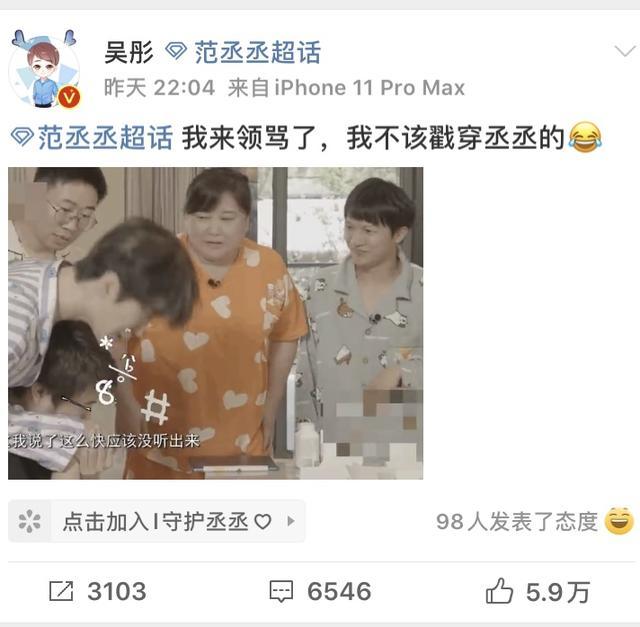Tap 点击加入 守护丞丞 super topic button
640x627 pixels.
156,521
